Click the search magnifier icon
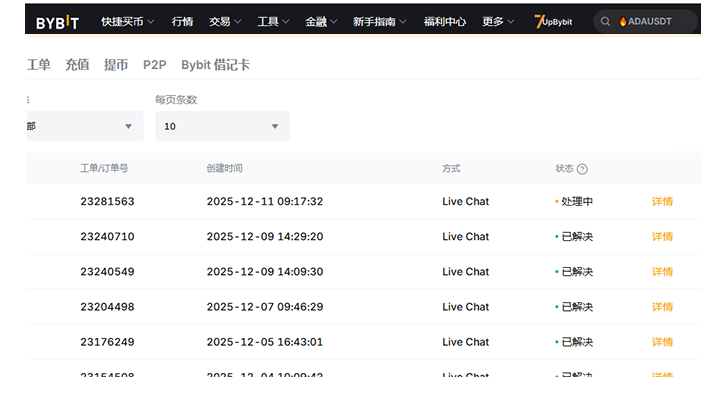The height and width of the screenshot is (406, 724). pos(606,21)
